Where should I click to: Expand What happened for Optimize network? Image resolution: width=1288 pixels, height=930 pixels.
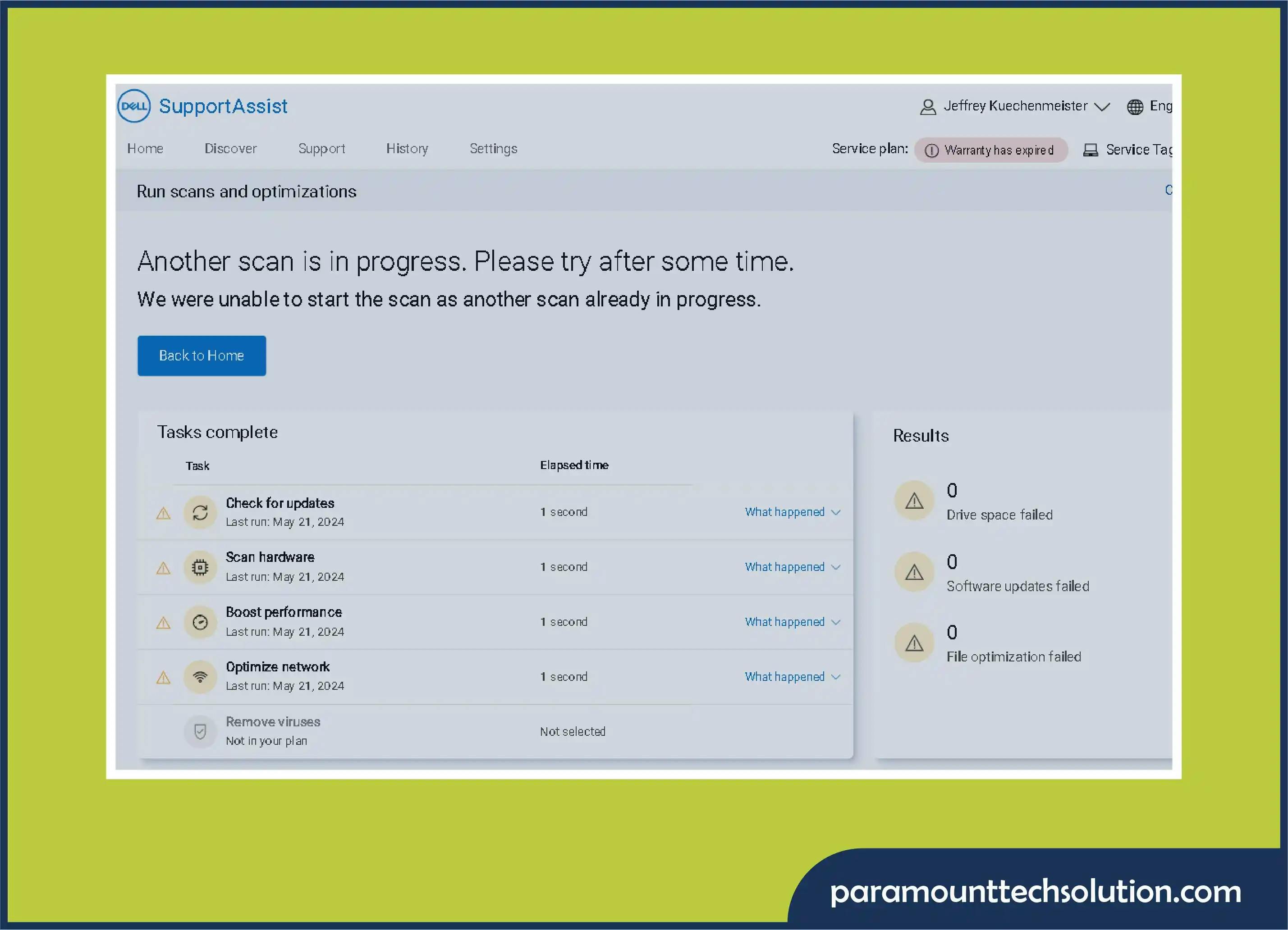tap(793, 677)
